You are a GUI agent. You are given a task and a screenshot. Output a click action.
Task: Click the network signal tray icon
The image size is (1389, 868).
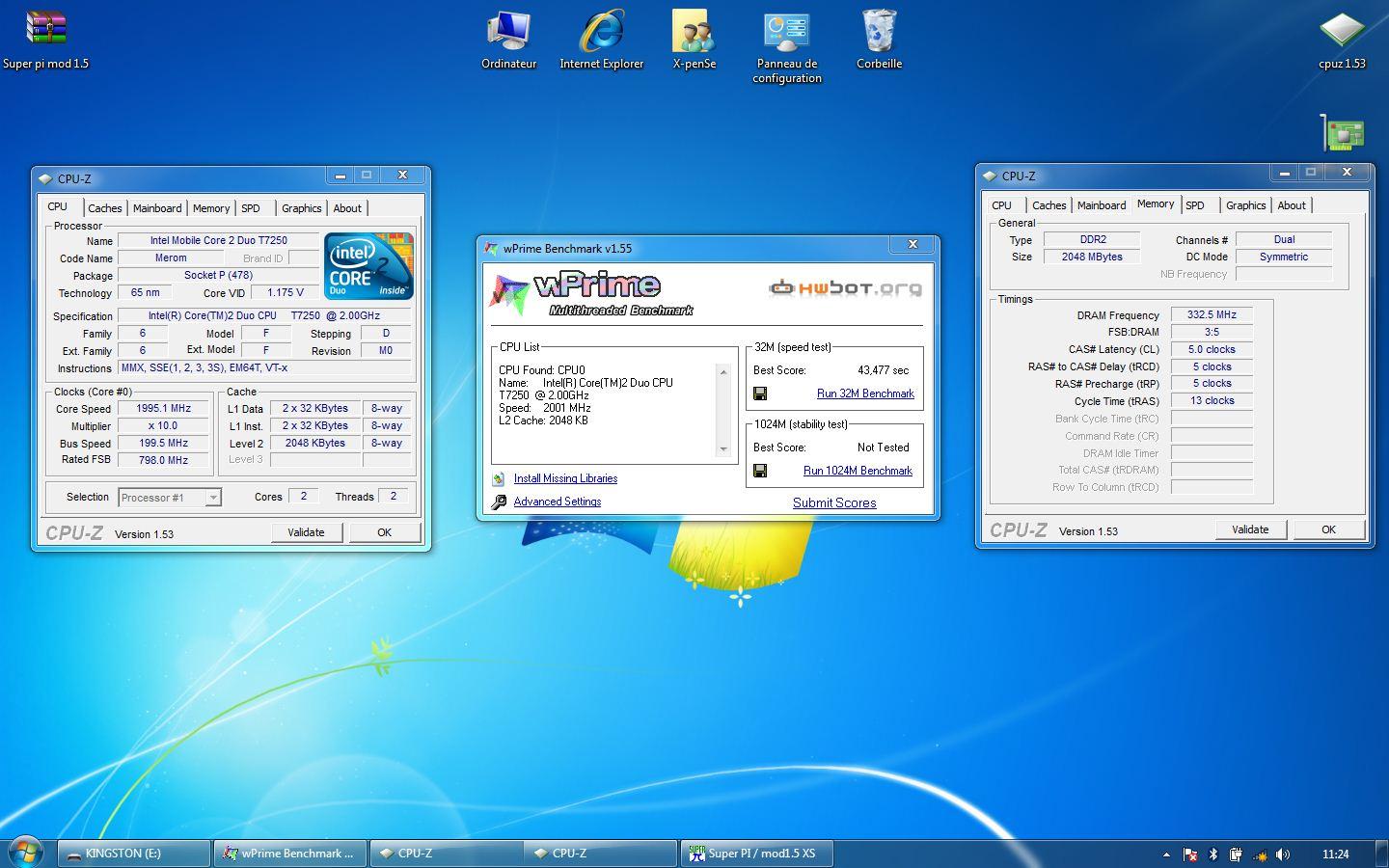1260,854
